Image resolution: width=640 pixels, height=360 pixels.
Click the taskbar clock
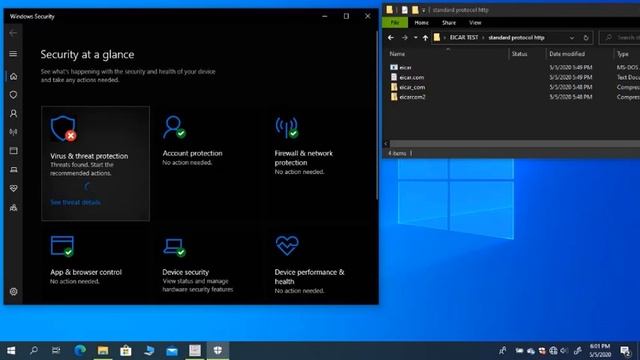coord(600,351)
